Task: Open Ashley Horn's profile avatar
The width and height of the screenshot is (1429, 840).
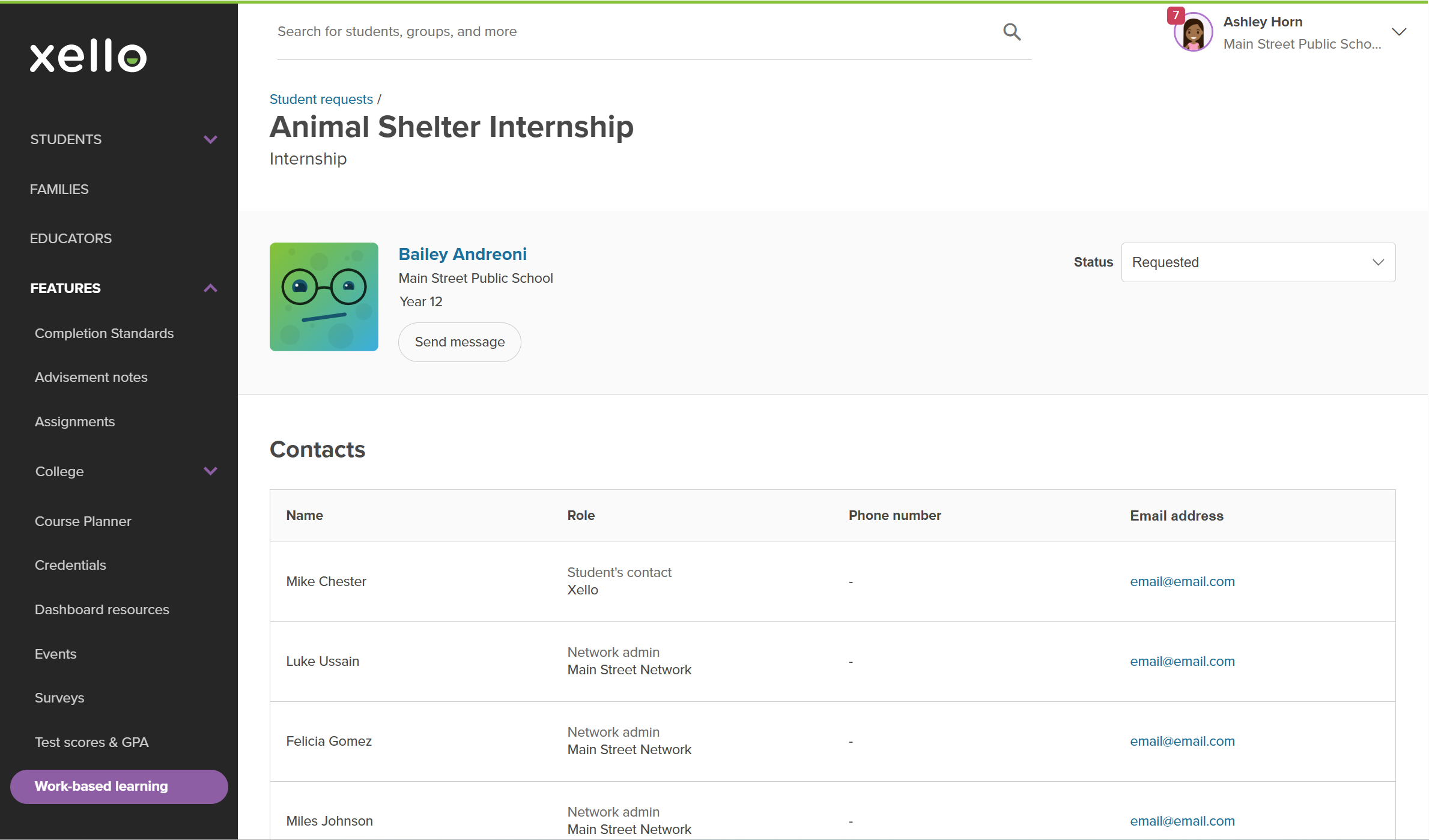Action: coord(1193,33)
